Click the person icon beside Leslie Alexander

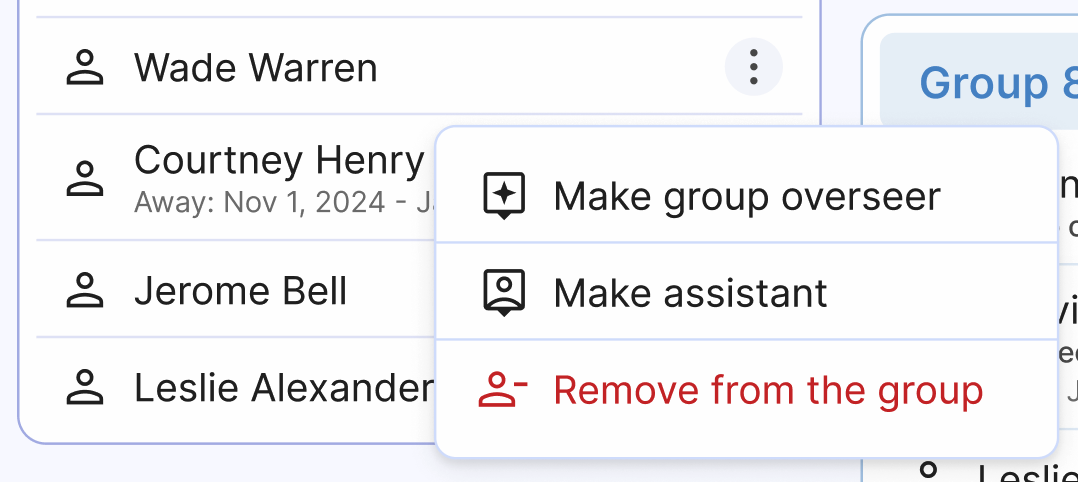(x=85, y=387)
